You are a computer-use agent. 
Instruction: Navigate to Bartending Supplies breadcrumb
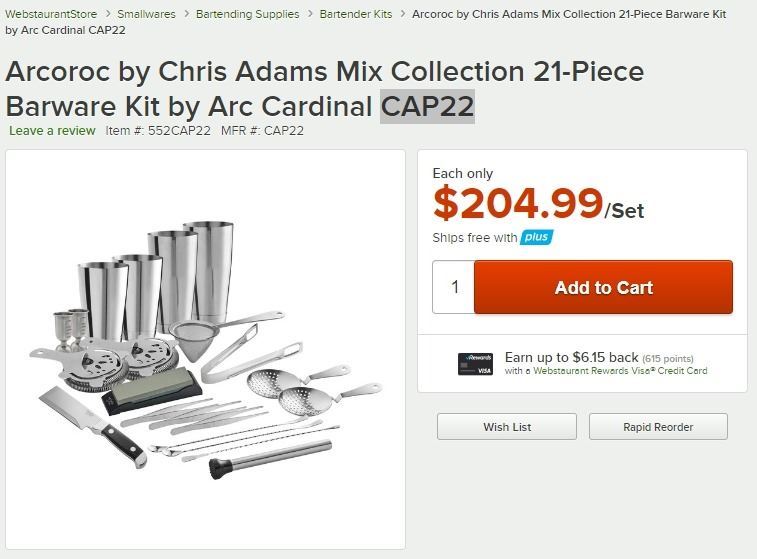[247, 15]
